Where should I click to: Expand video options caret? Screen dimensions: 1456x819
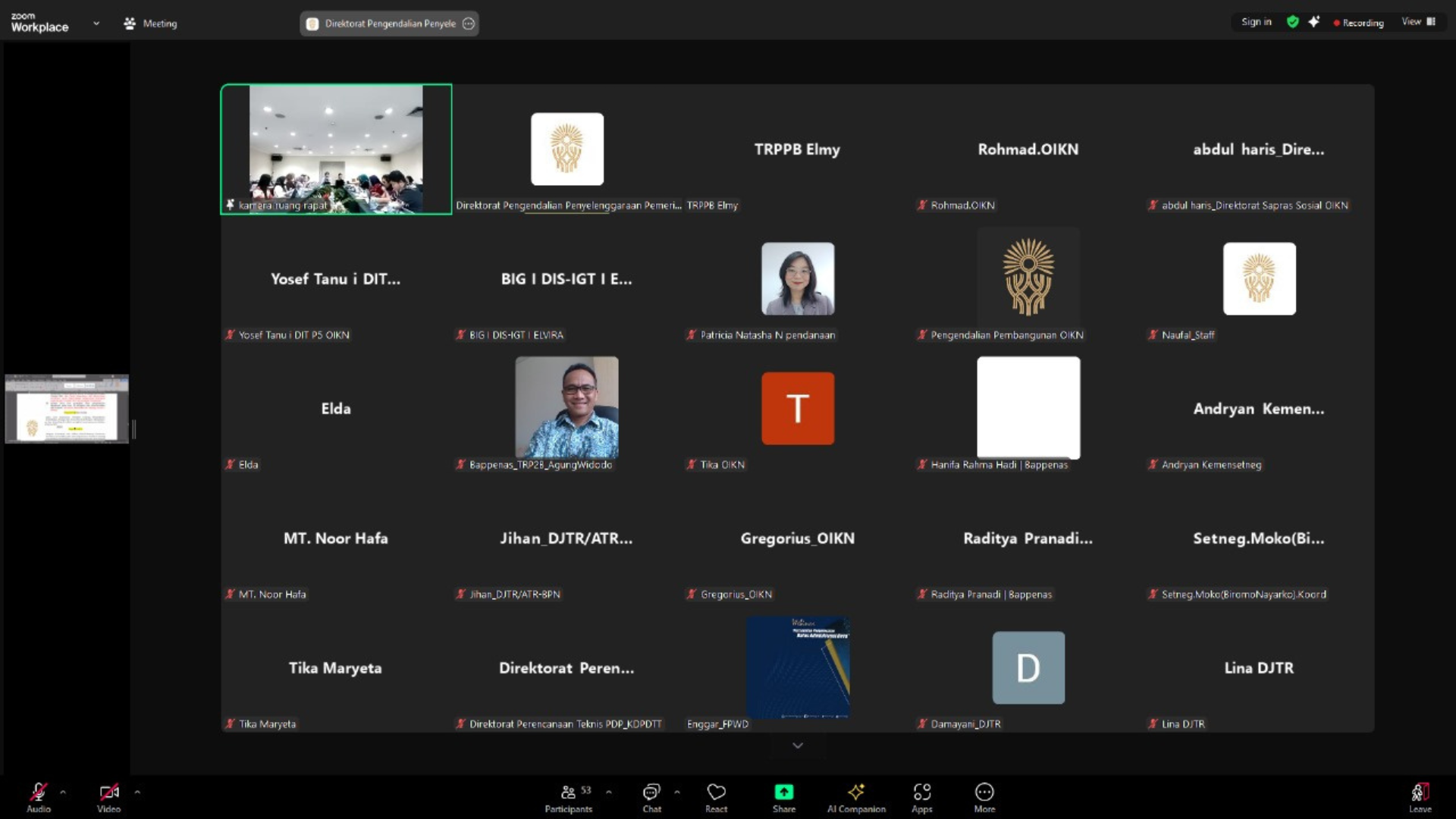137,792
